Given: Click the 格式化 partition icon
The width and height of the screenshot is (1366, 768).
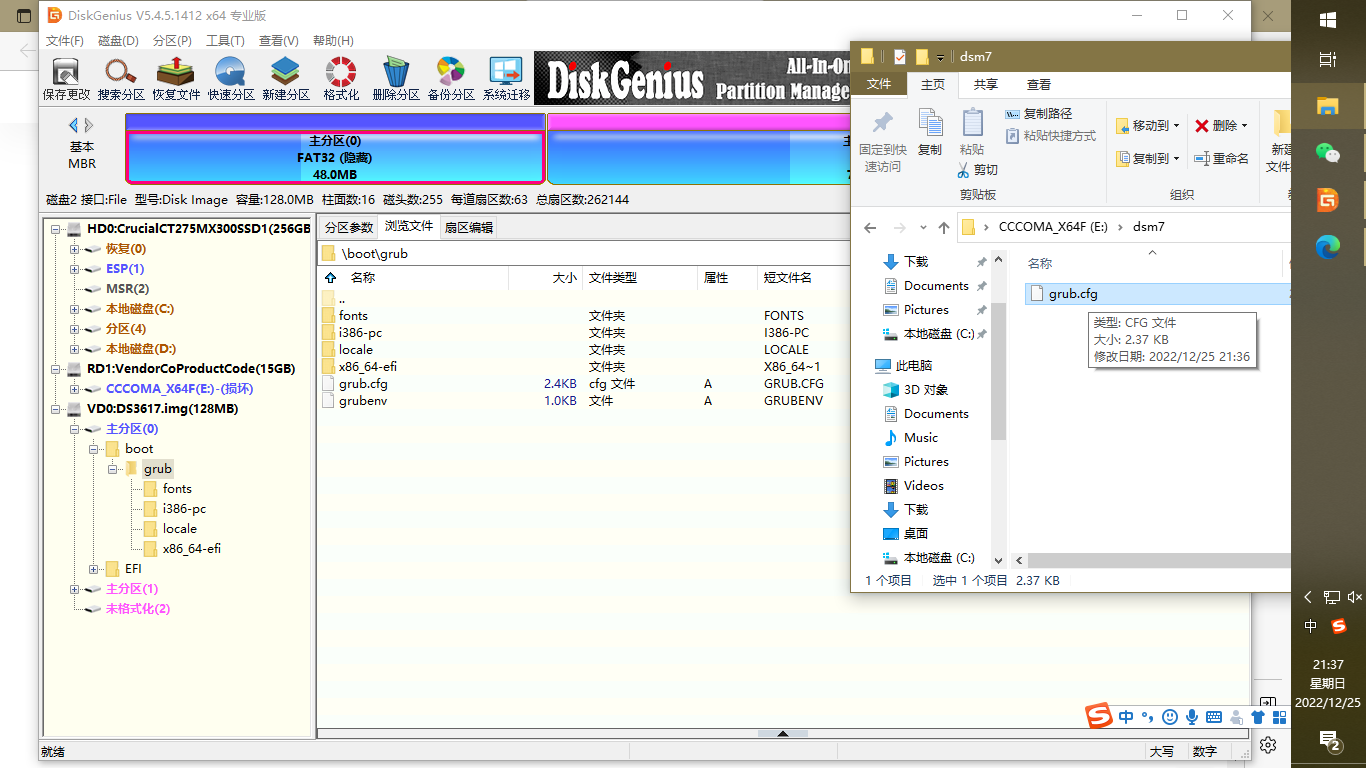Looking at the screenshot, I should pos(341,75).
